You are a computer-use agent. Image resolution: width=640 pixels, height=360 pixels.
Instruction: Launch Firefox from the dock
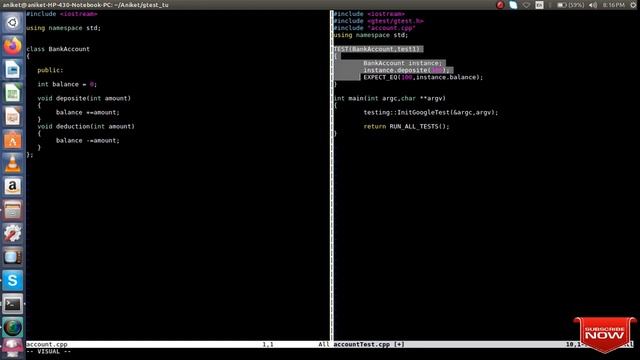(12, 46)
